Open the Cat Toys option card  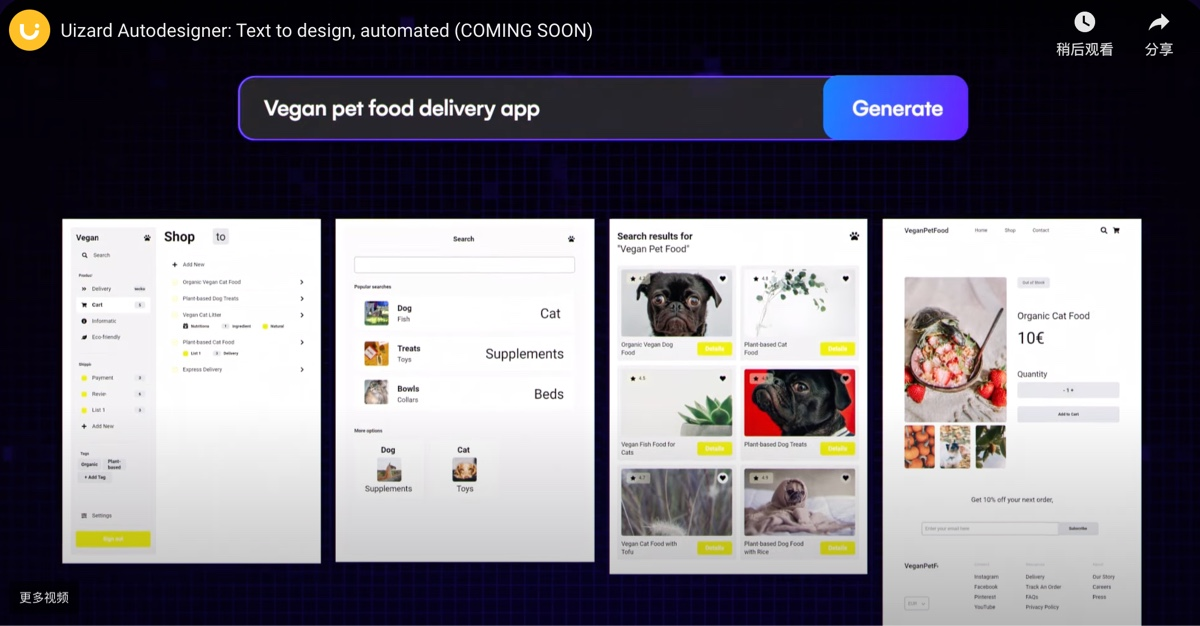pos(464,469)
